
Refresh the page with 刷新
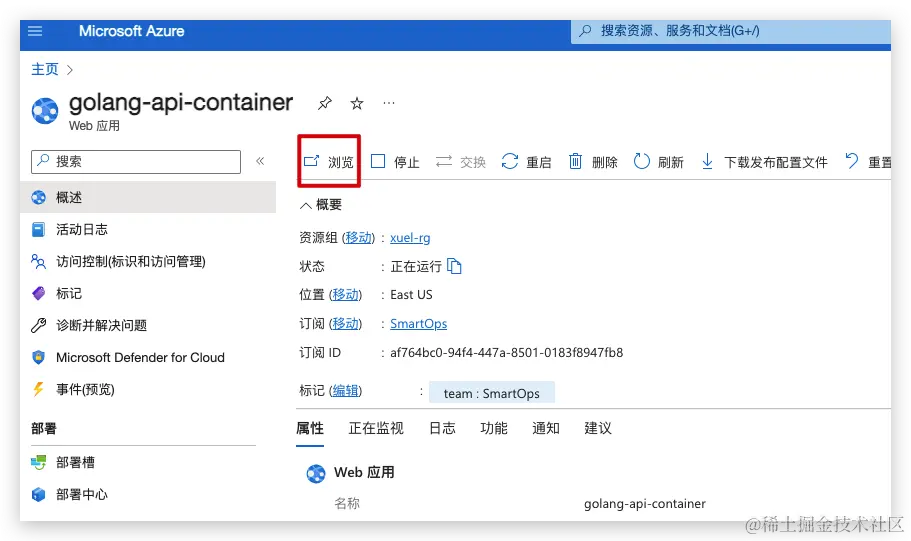658,162
